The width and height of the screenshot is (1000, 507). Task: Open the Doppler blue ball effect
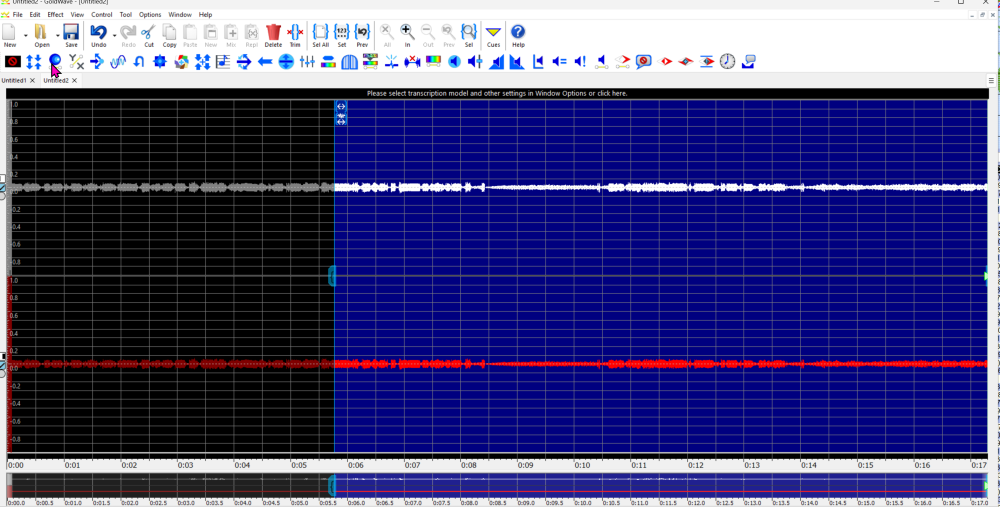click(55, 62)
